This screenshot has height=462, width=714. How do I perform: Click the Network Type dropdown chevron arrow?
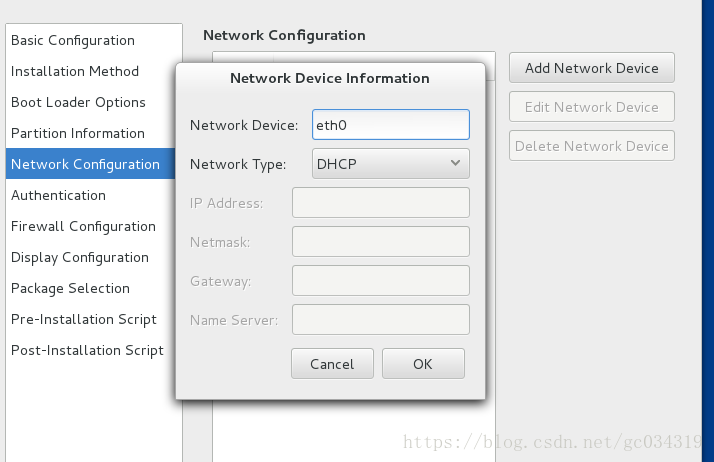tap(455, 163)
